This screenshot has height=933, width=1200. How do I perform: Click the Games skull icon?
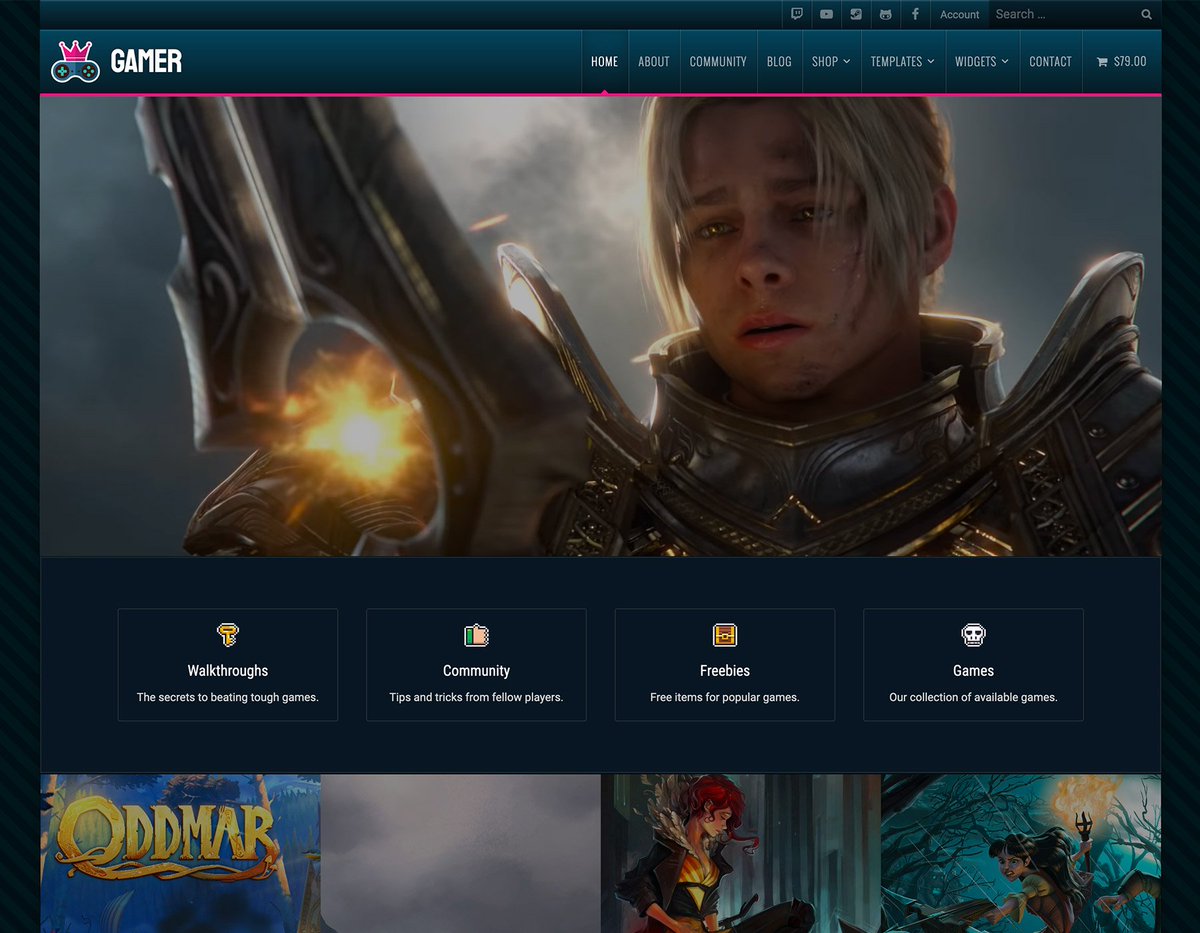click(973, 635)
